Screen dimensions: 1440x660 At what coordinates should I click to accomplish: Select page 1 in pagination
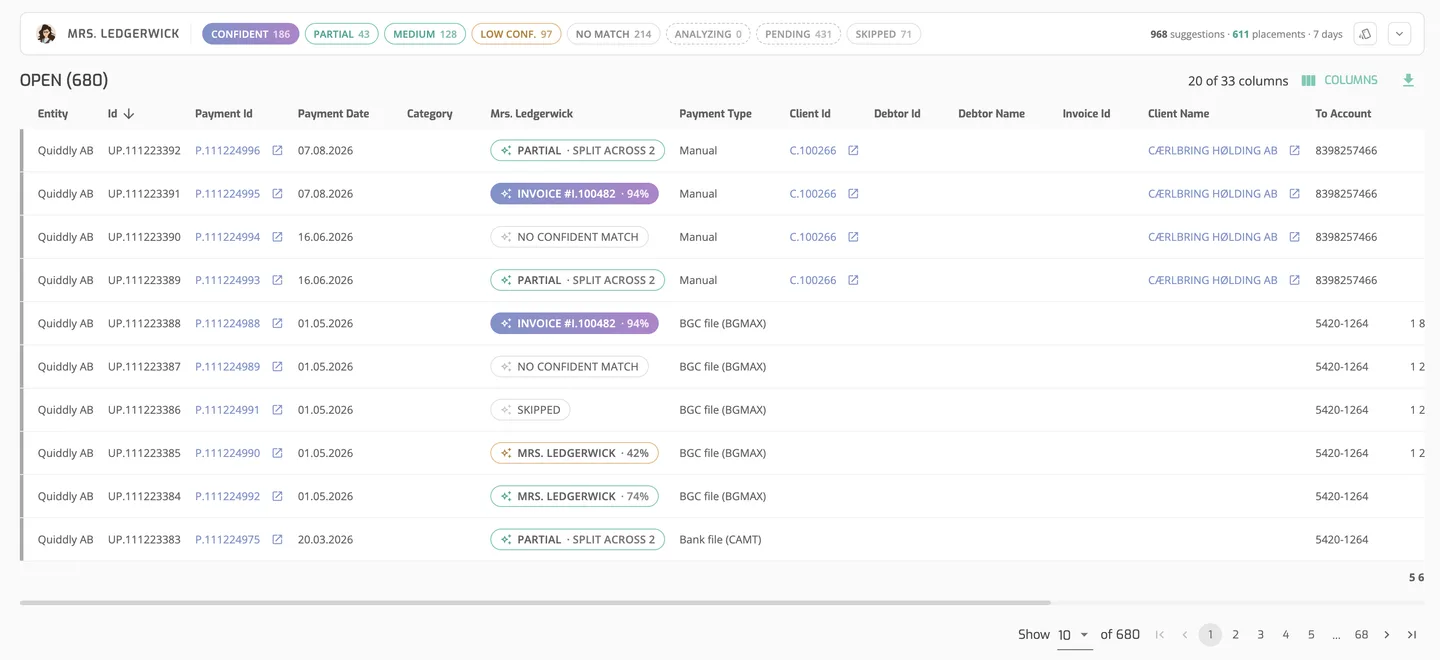coord(1210,635)
